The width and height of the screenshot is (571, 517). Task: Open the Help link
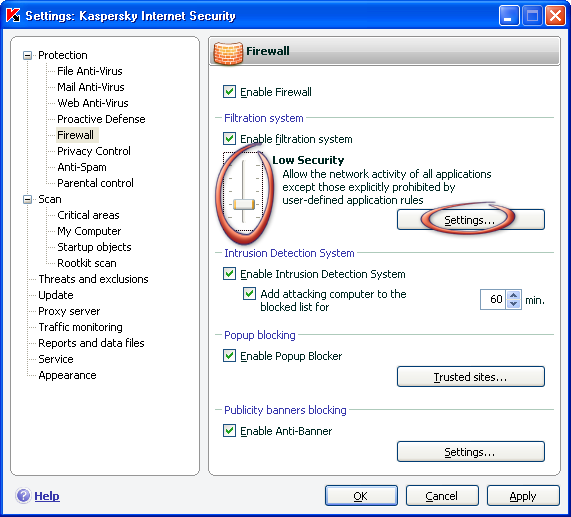tap(47, 496)
